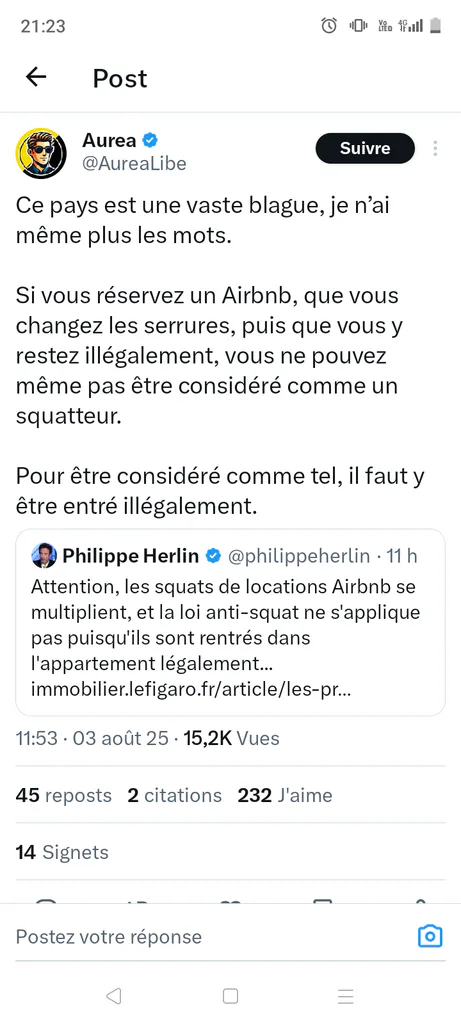Open the three-dot post options menu
Screen dimensions: 461x1024
pos(435,148)
